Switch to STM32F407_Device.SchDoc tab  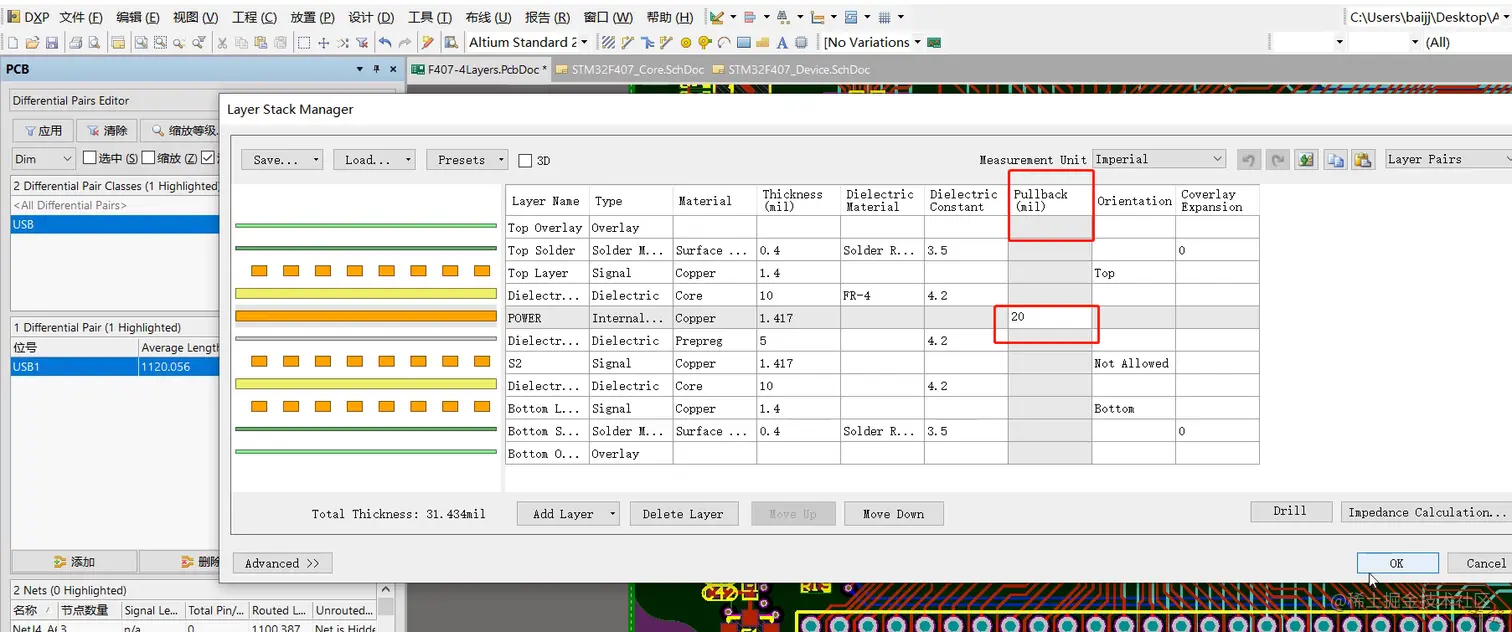(x=792, y=69)
